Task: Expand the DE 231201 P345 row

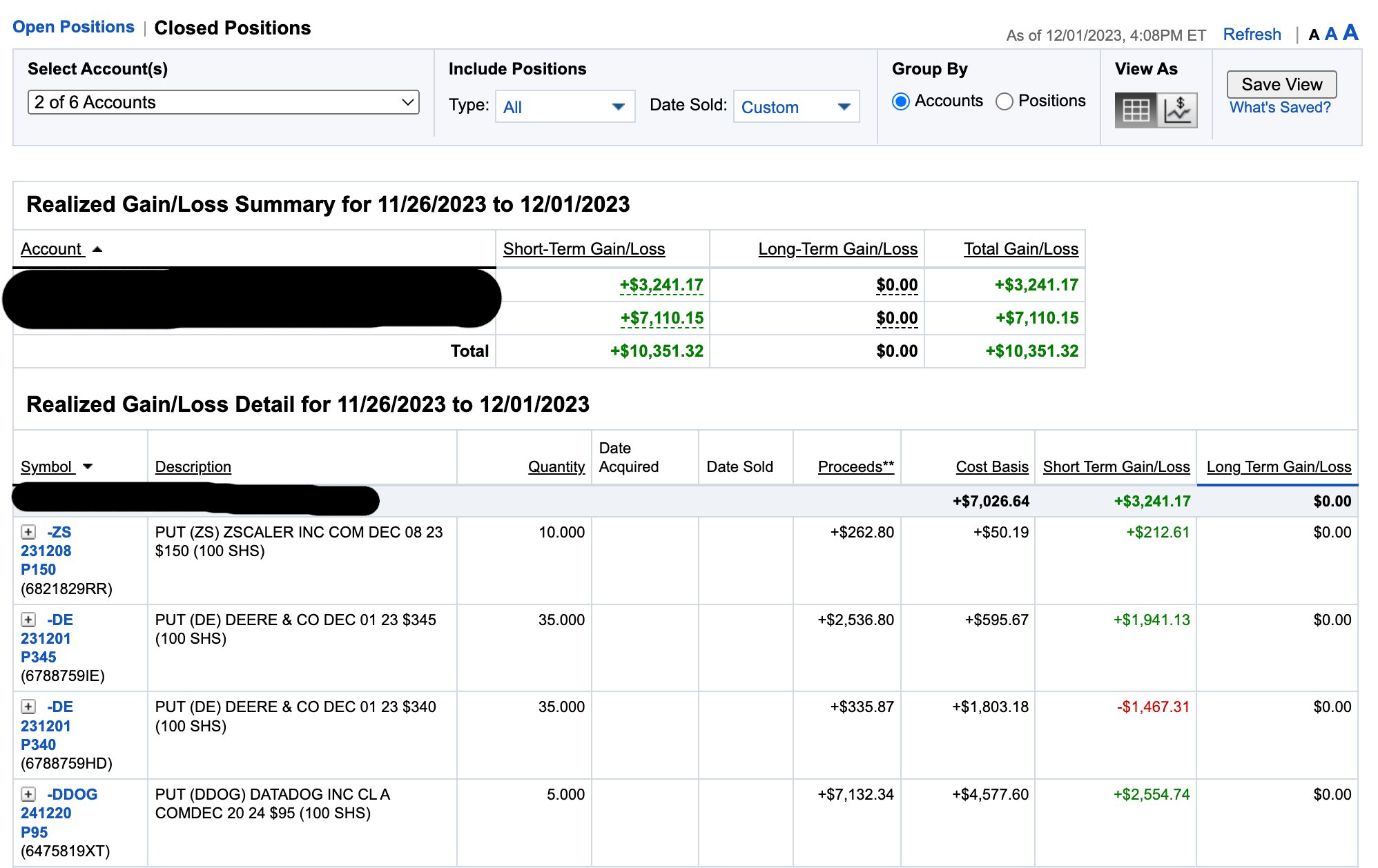Action: click(x=28, y=620)
